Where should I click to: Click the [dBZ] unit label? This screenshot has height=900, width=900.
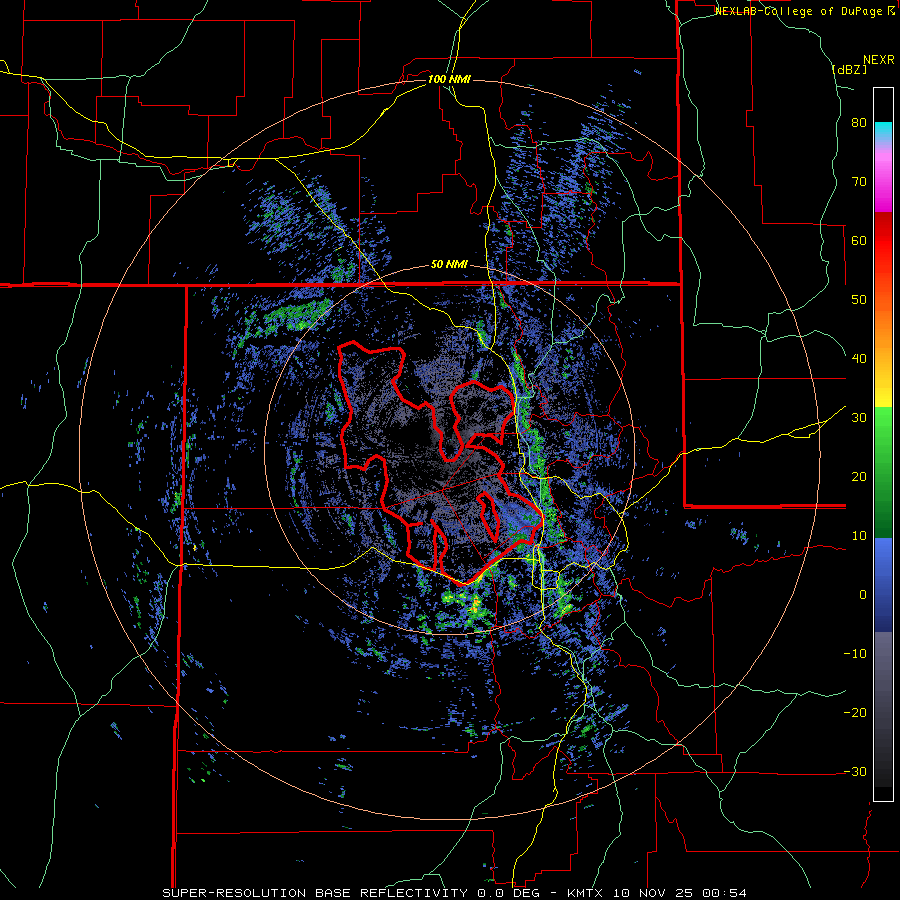pyautogui.click(x=848, y=70)
